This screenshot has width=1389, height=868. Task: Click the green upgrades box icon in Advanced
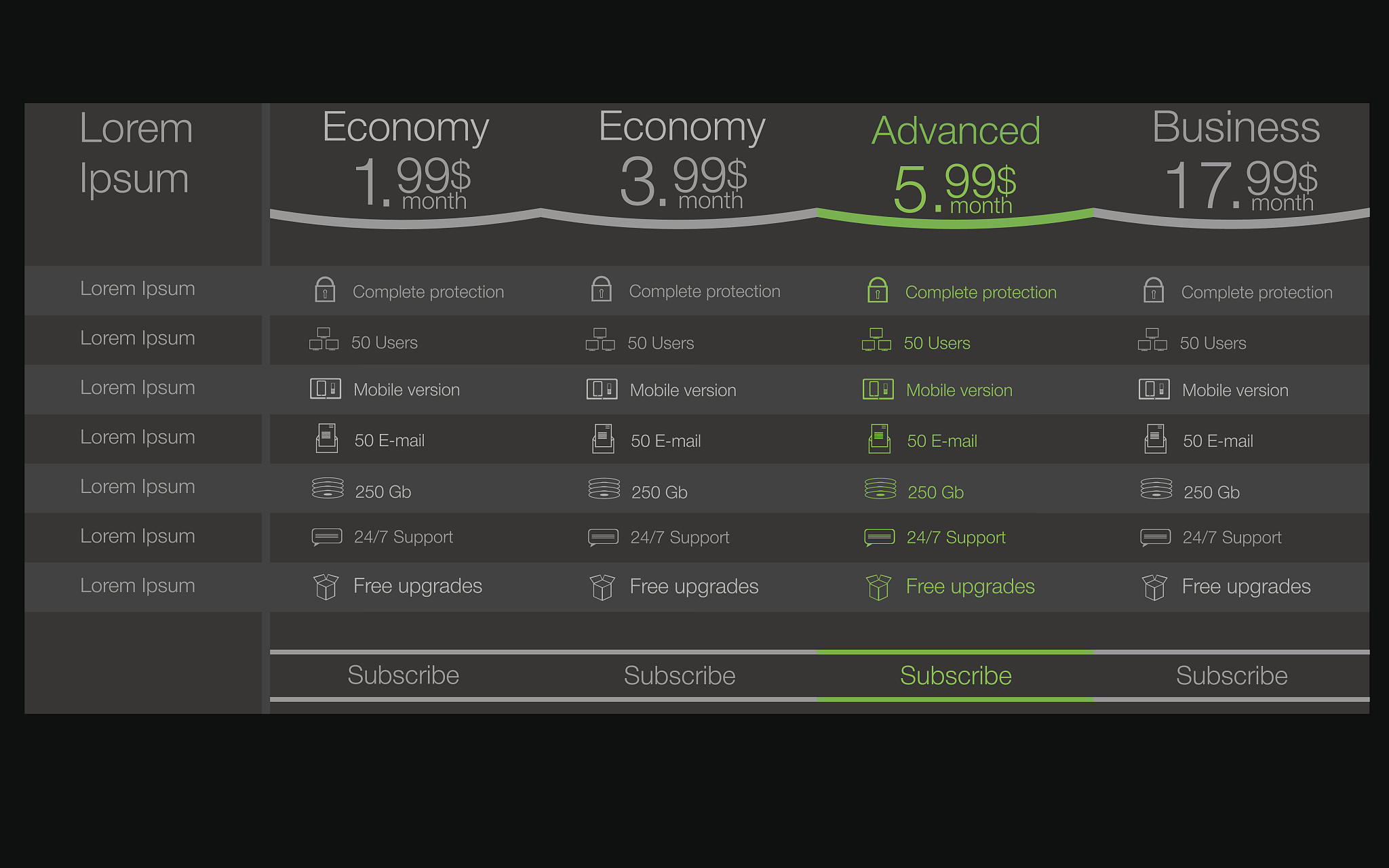(x=878, y=587)
